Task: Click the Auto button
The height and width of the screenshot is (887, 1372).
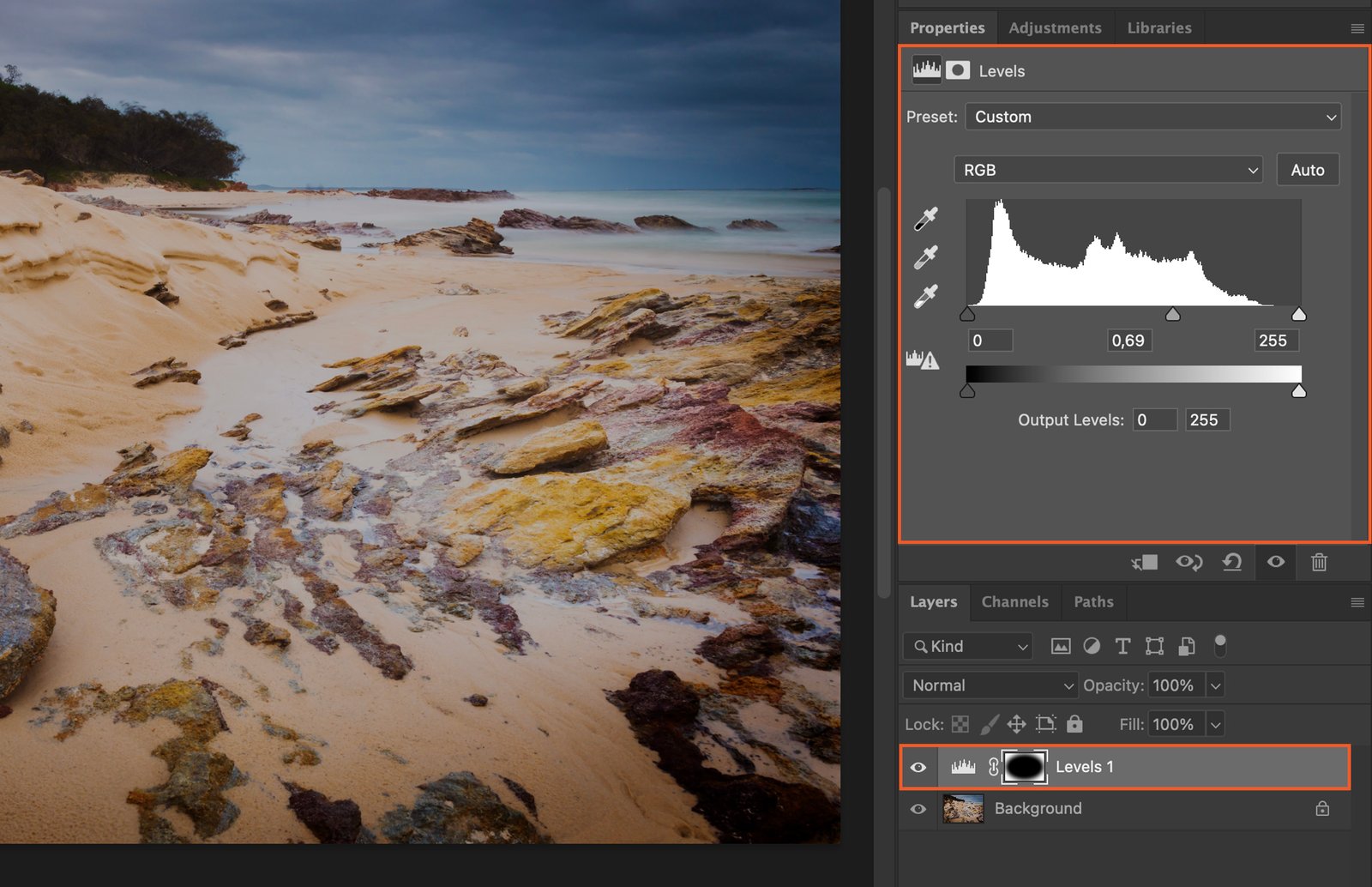Action: [x=1308, y=170]
